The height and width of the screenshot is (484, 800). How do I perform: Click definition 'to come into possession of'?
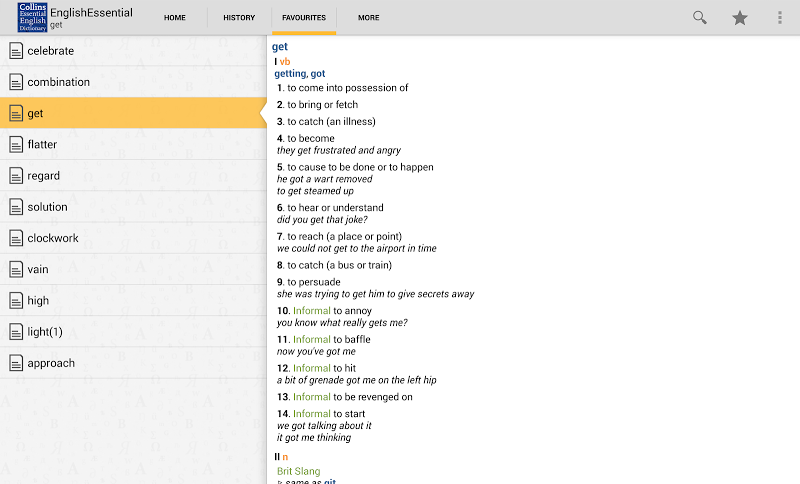tap(347, 88)
